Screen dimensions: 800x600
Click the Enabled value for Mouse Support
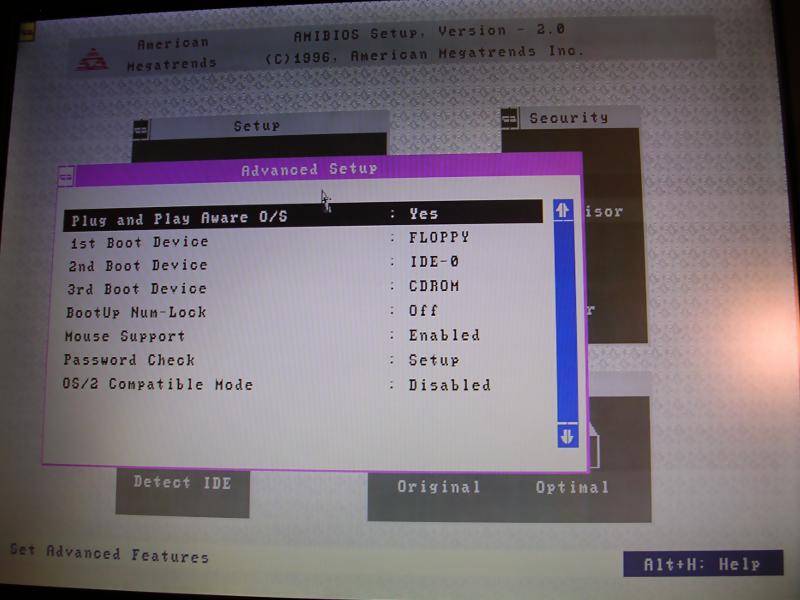pos(444,335)
